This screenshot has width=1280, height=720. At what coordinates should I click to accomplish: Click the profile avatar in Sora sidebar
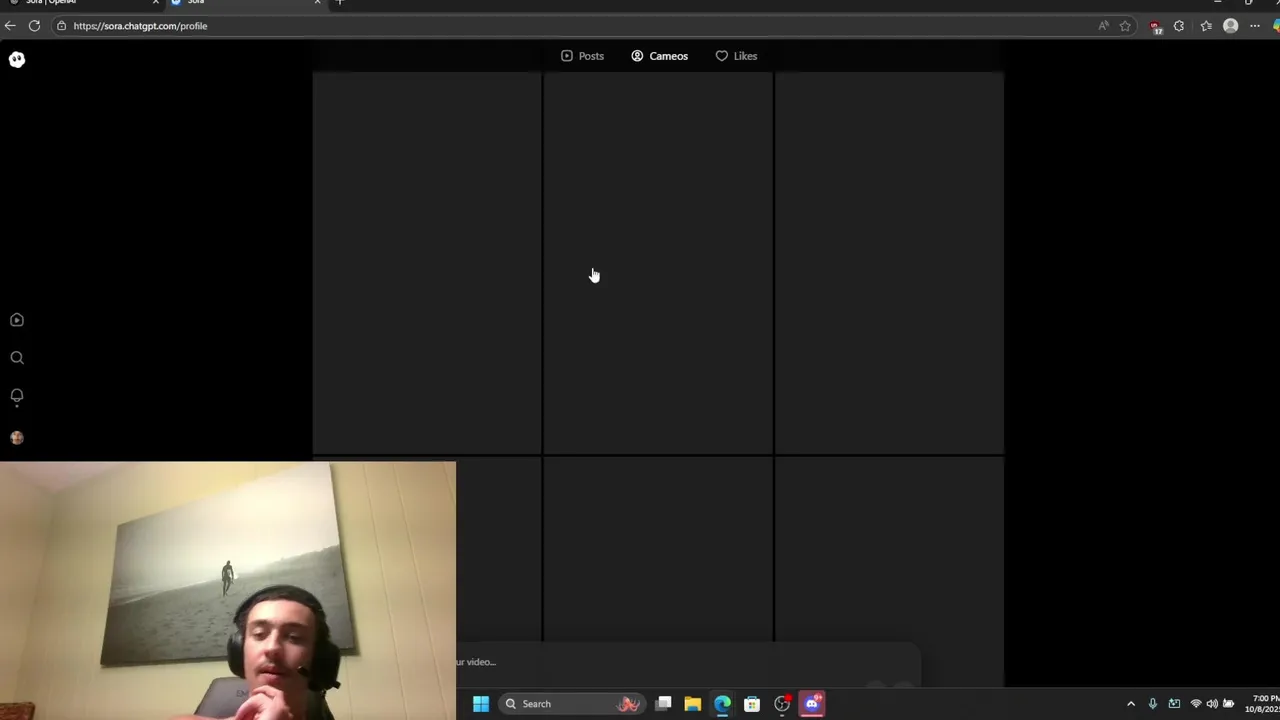coord(17,438)
